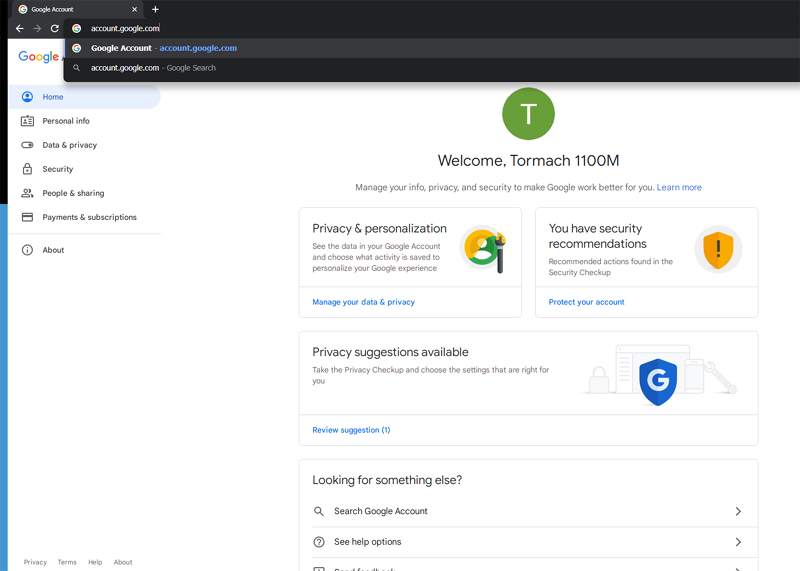The height and width of the screenshot is (571, 800).
Task: Choose the Google Search suggestion for account.google.com
Action: point(431,68)
